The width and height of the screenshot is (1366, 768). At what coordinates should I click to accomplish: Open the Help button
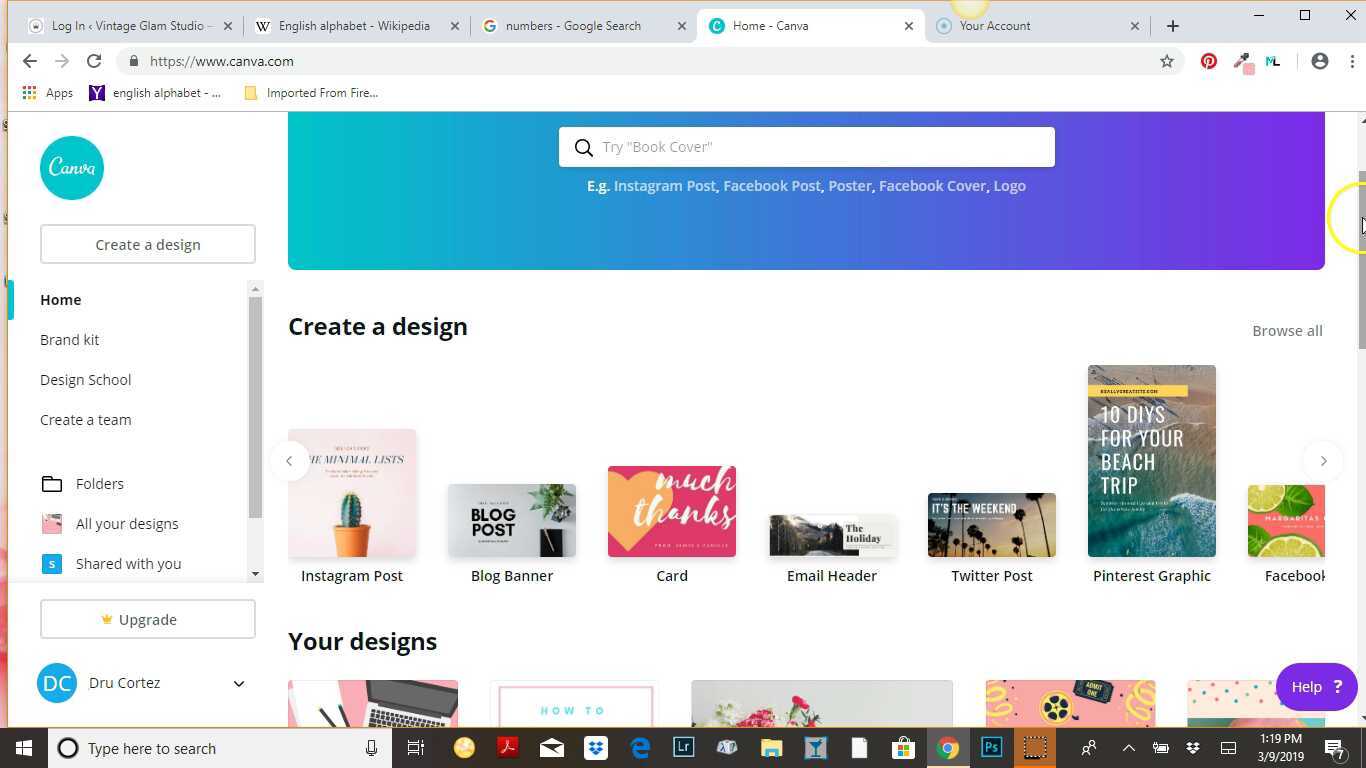tap(1317, 687)
